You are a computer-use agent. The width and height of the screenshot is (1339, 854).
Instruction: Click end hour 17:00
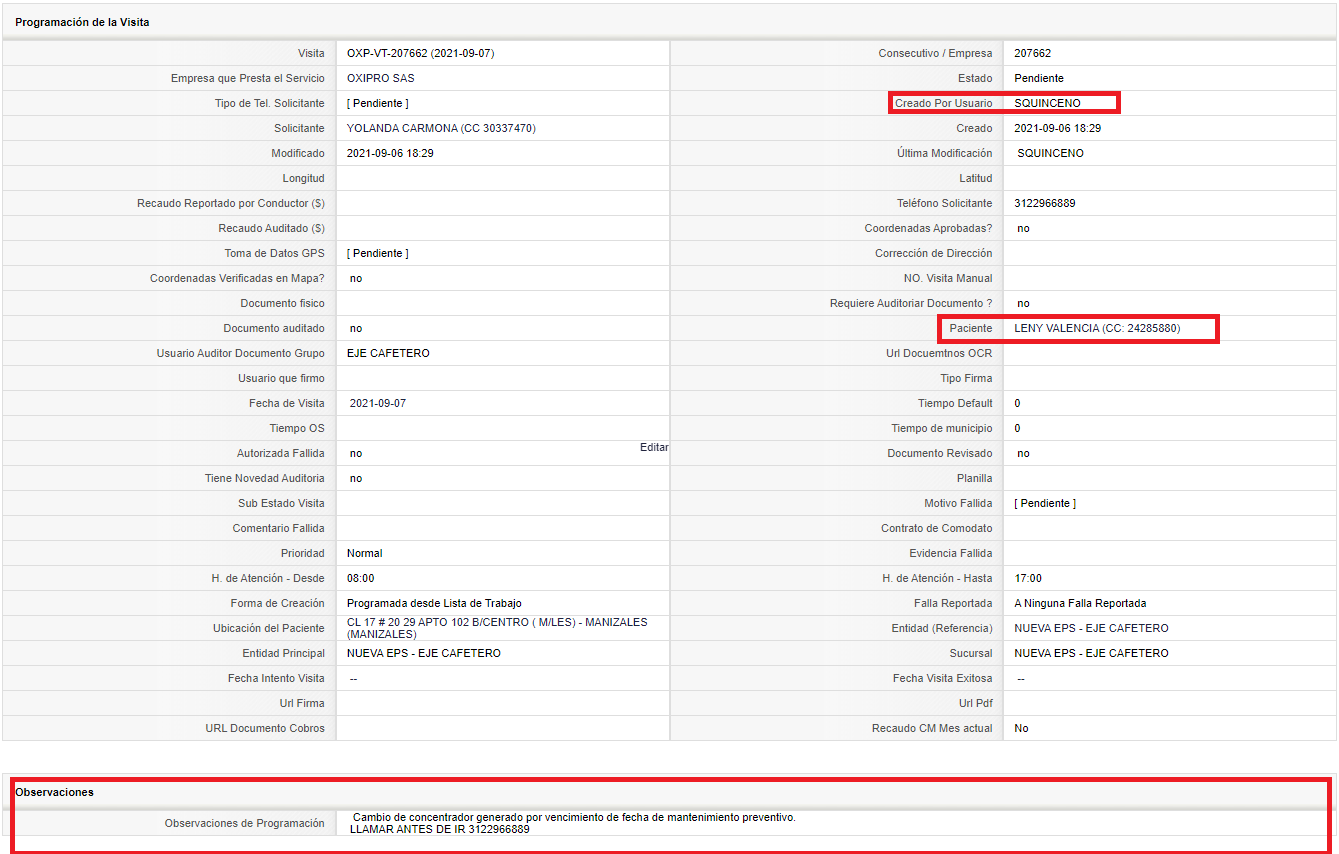coord(1027,578)
